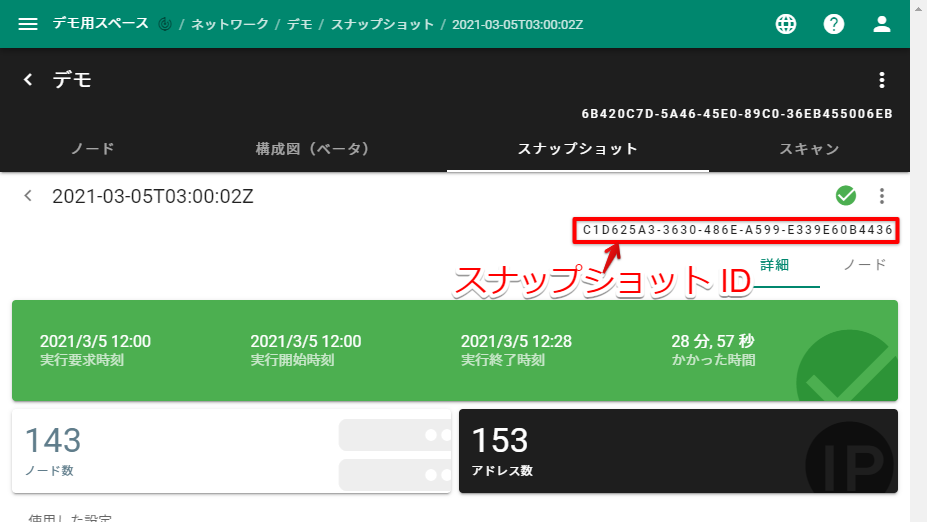Click ネットワーク breadcrumb link
This screenshot has height=522, width=927.
coord(233,24)
